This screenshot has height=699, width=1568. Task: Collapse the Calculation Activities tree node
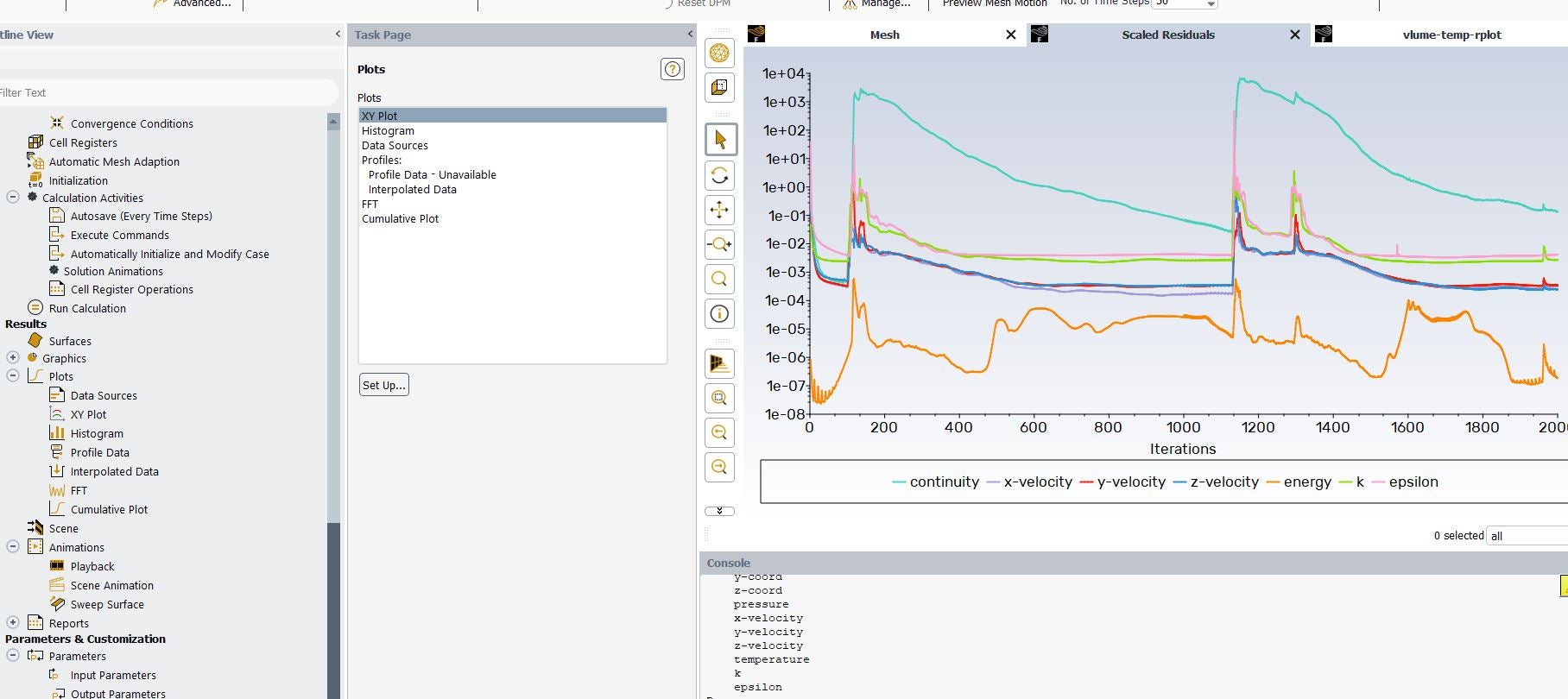(13, 198)
